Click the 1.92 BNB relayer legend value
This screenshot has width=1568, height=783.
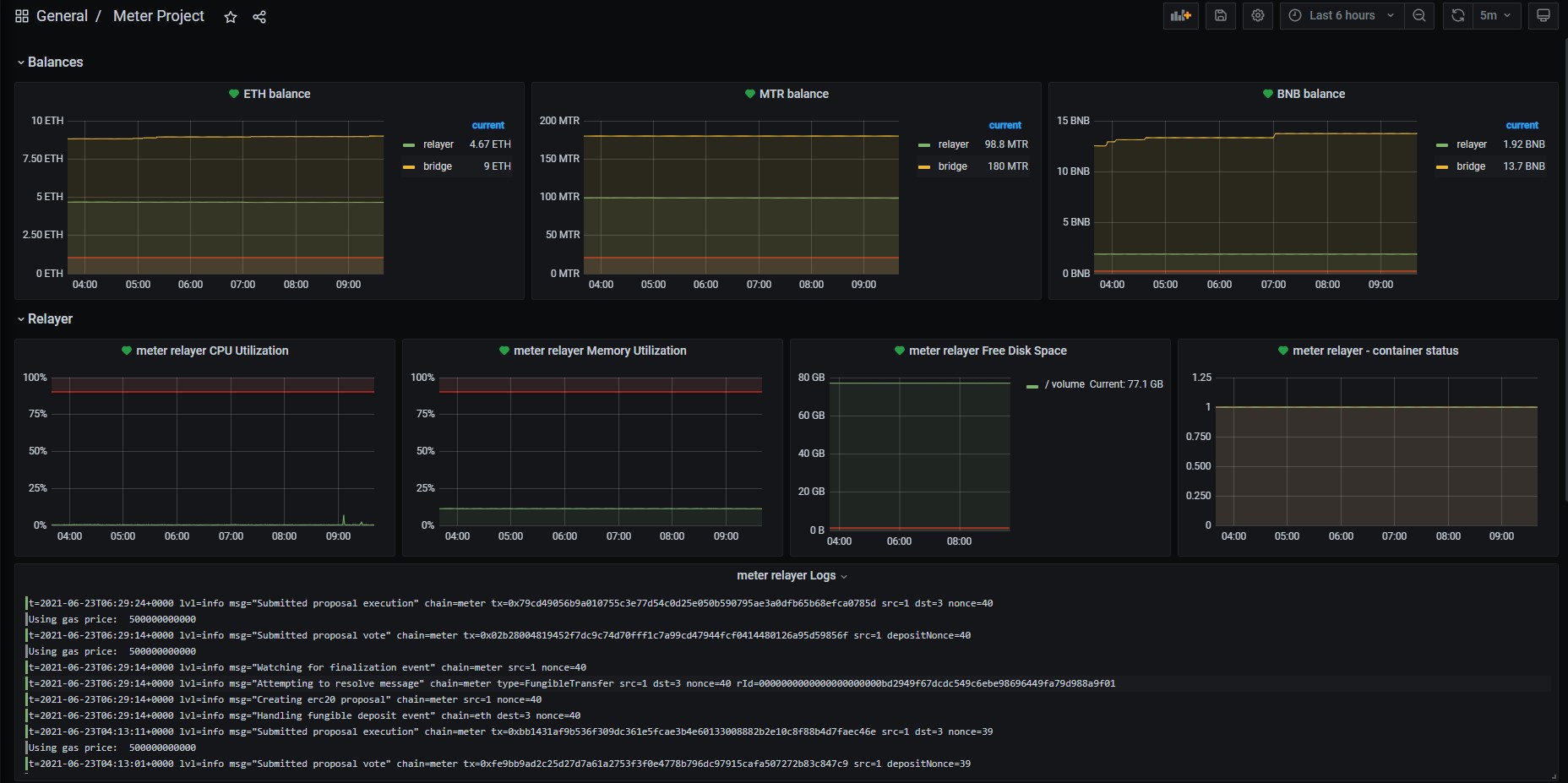(1524, 144)
